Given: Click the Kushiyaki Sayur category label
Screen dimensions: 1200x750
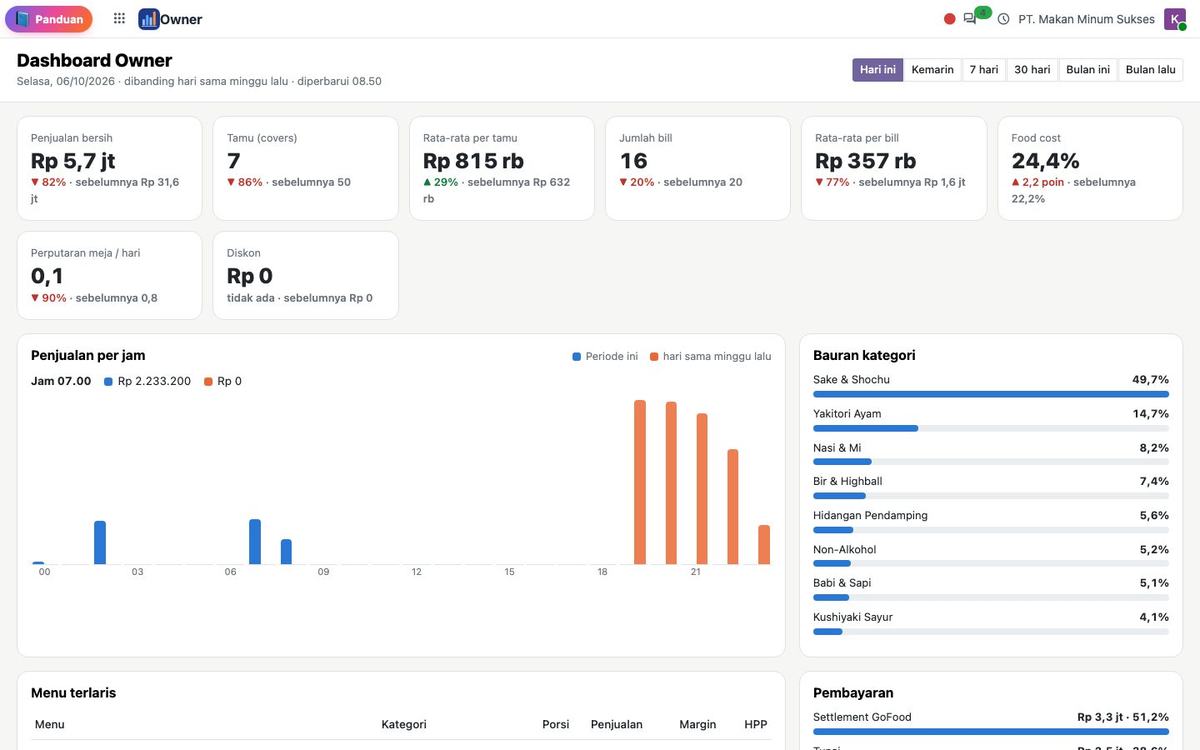Looking at the screenshot, I should (x=853, y=617).
